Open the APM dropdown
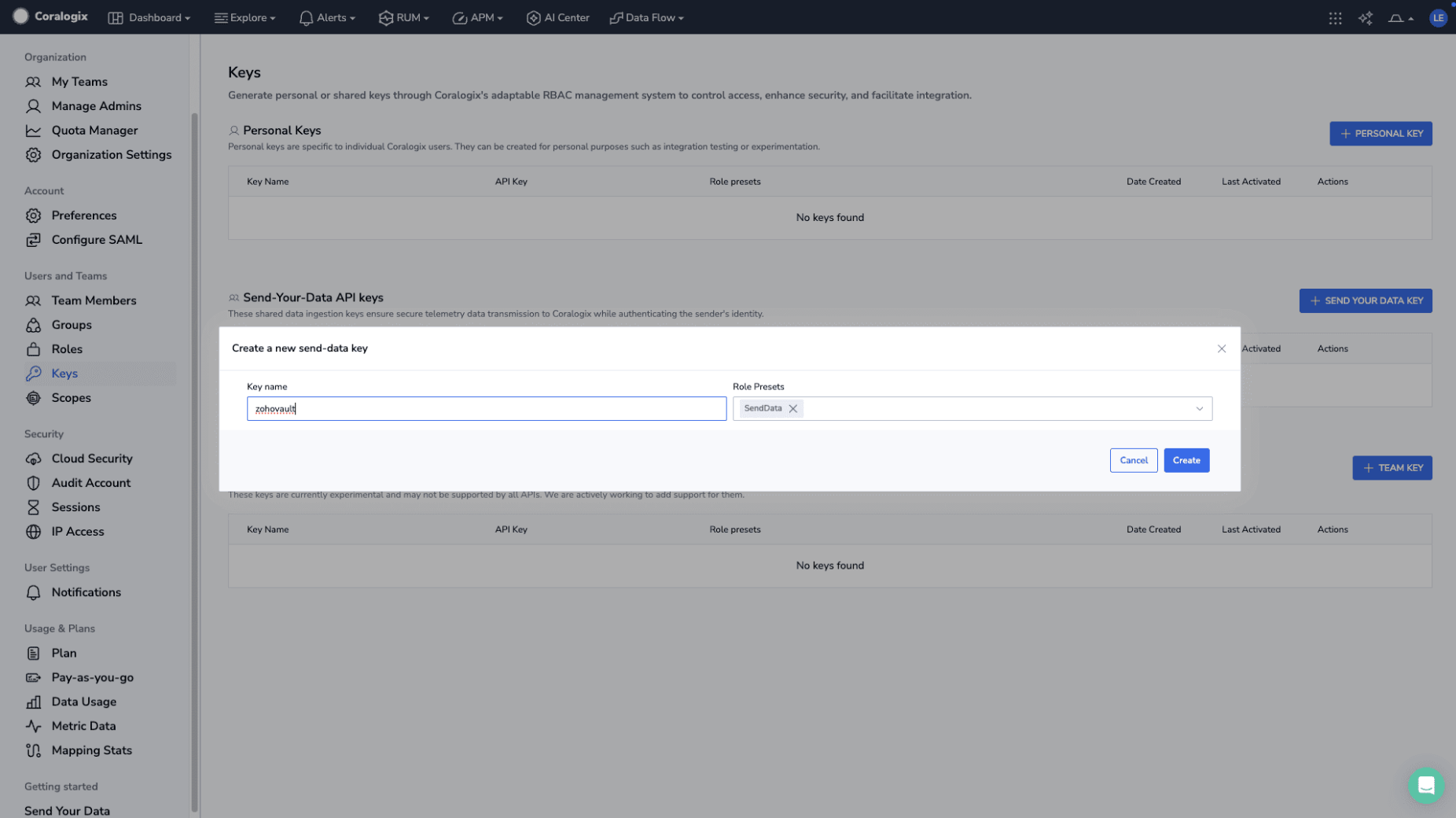Image resolution: width=1456 pixels, height=818 pixels. coord(477,17)
